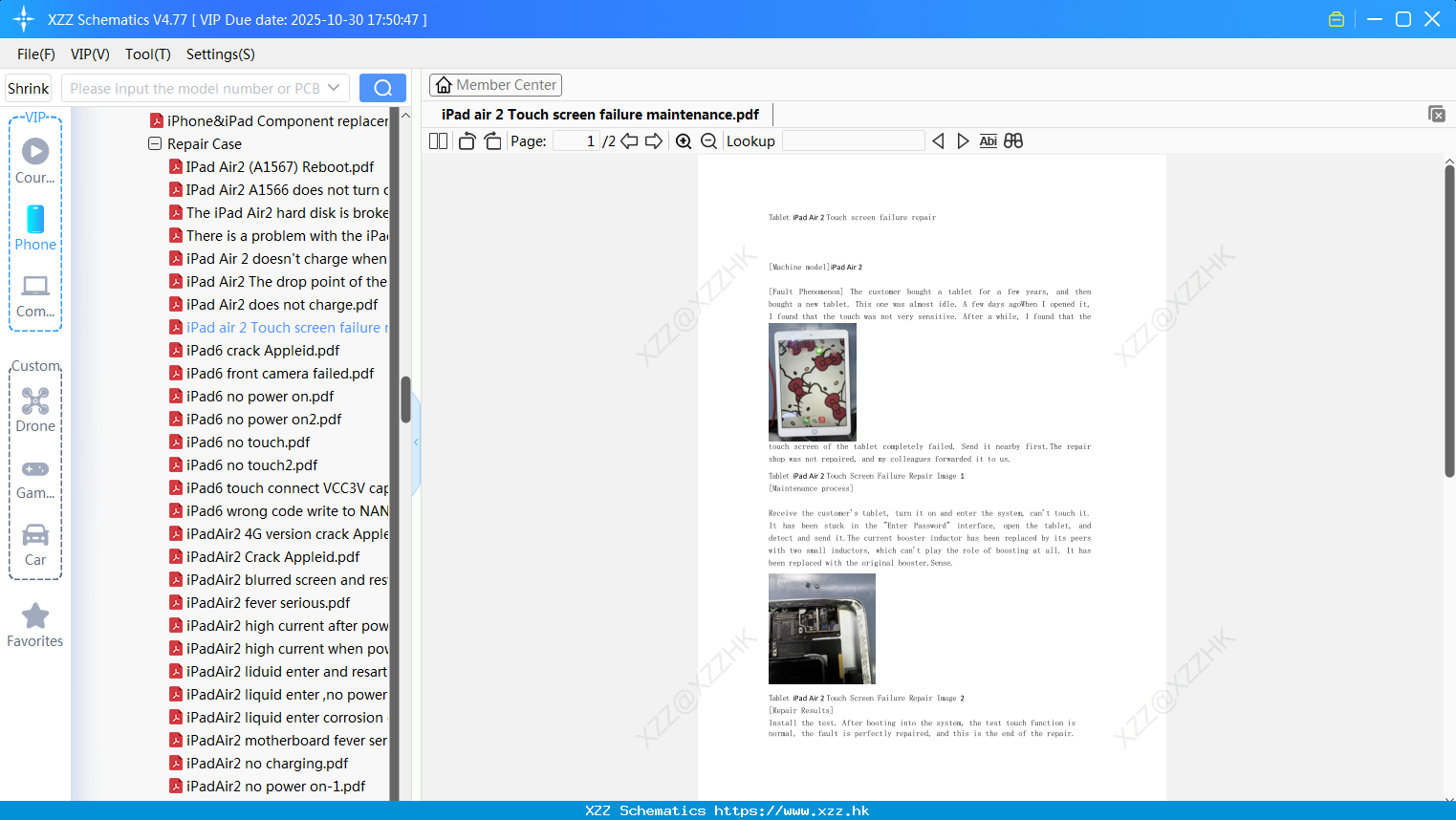
Task: Open the Tool(T) menu
Action: pyautogui.click(x=147, y=54)
